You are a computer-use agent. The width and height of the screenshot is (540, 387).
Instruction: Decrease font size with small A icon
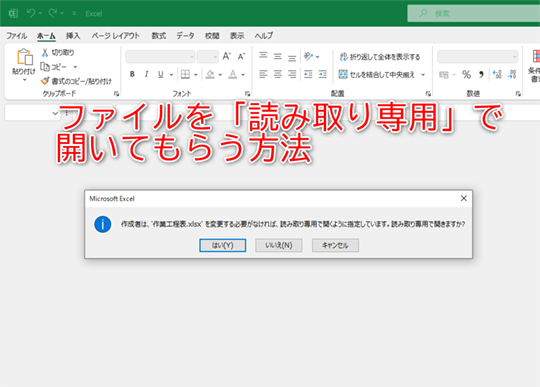coord(241,56)
